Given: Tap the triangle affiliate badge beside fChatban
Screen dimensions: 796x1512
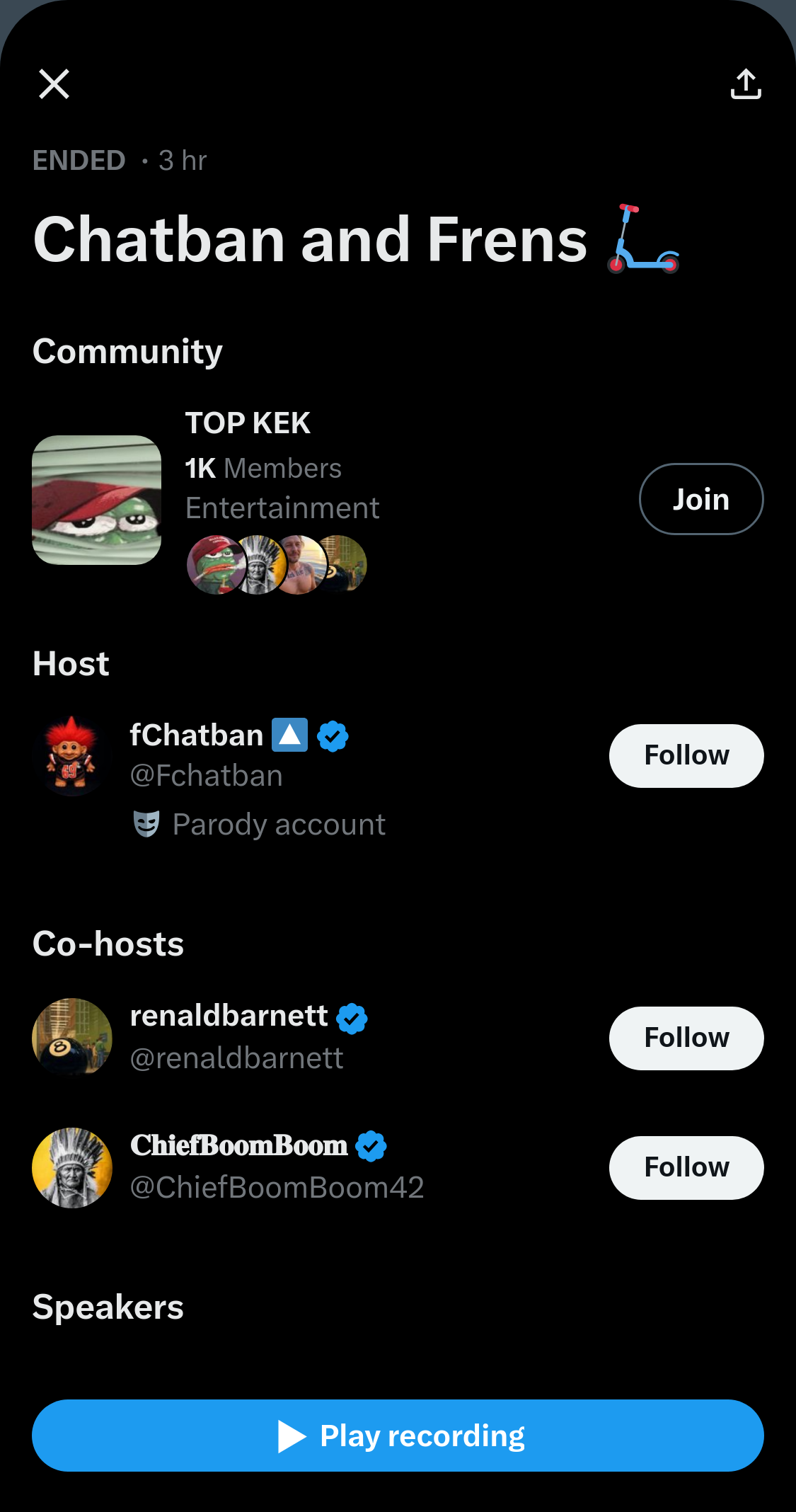Looking at the screenshot, I should [290, 735].
